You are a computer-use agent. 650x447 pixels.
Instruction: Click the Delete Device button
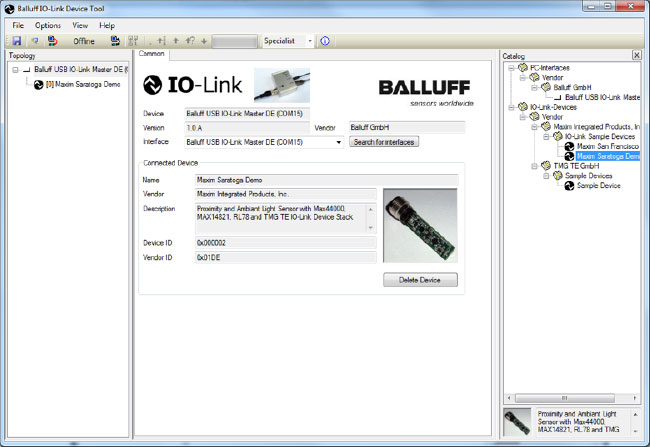pyautogui.click(x=420, y=280)
